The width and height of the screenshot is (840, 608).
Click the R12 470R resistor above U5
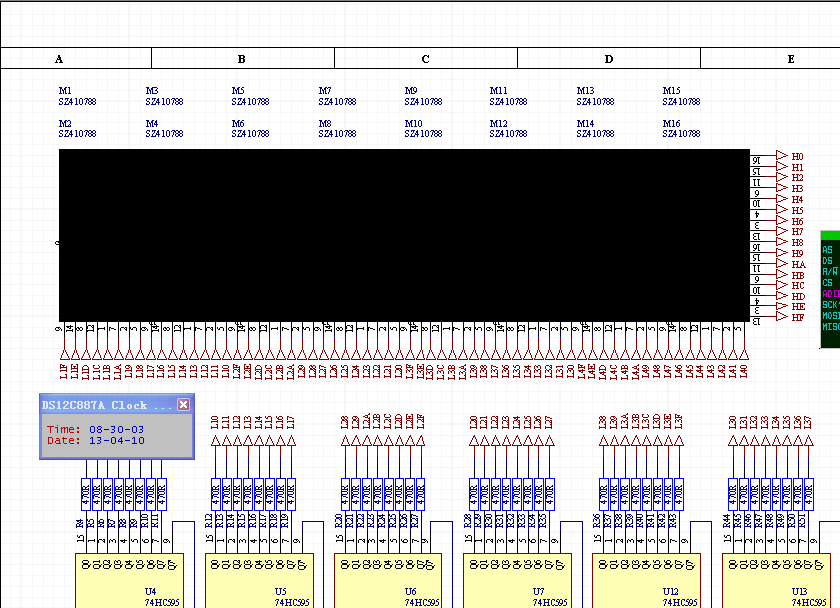tap(215, 494)
